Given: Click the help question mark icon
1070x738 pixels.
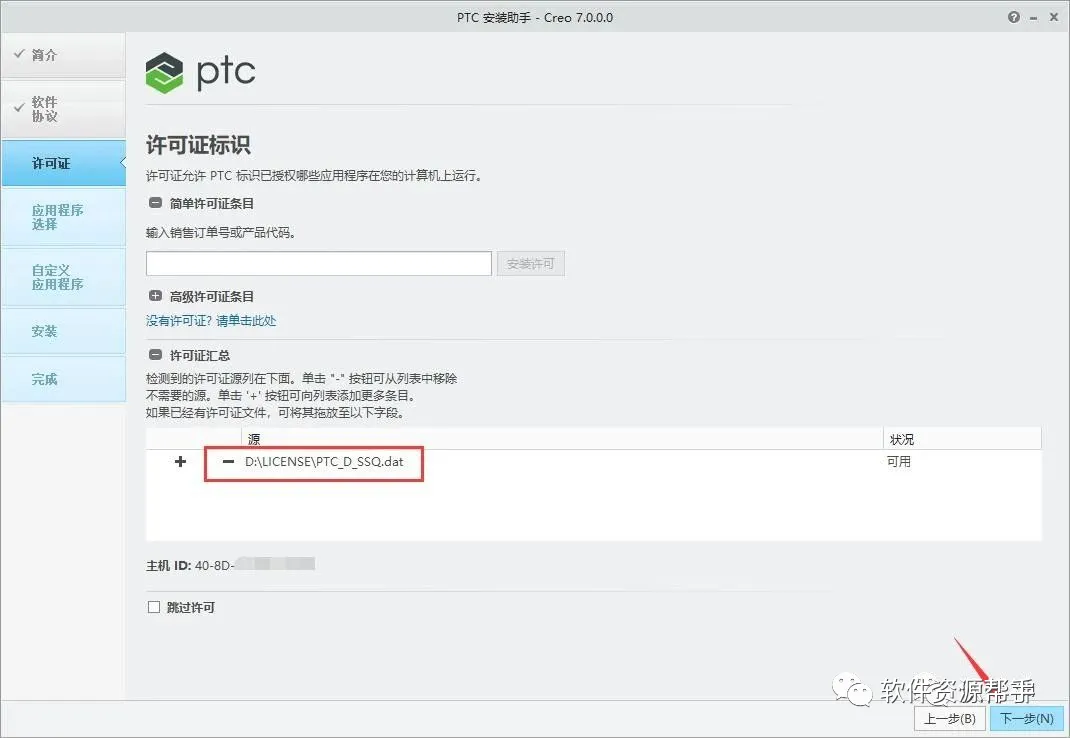Looking at the screenshot, I should pyautogui.click(x=1013, y=18).
